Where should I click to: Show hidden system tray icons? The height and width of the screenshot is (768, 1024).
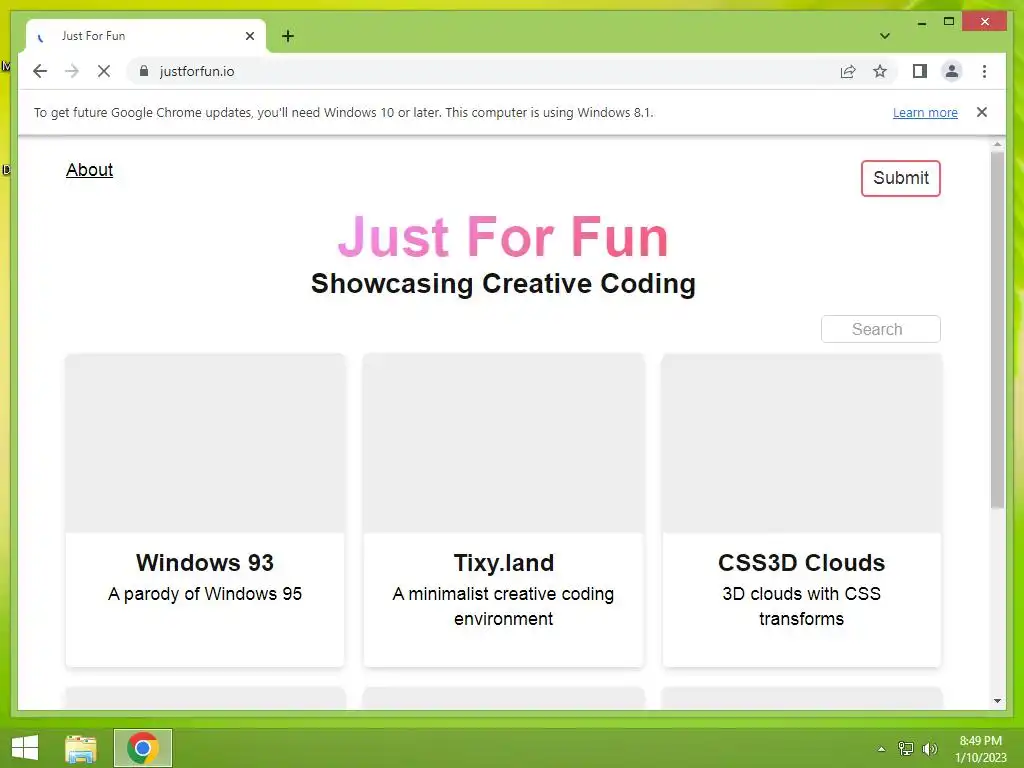coord(882,749)
